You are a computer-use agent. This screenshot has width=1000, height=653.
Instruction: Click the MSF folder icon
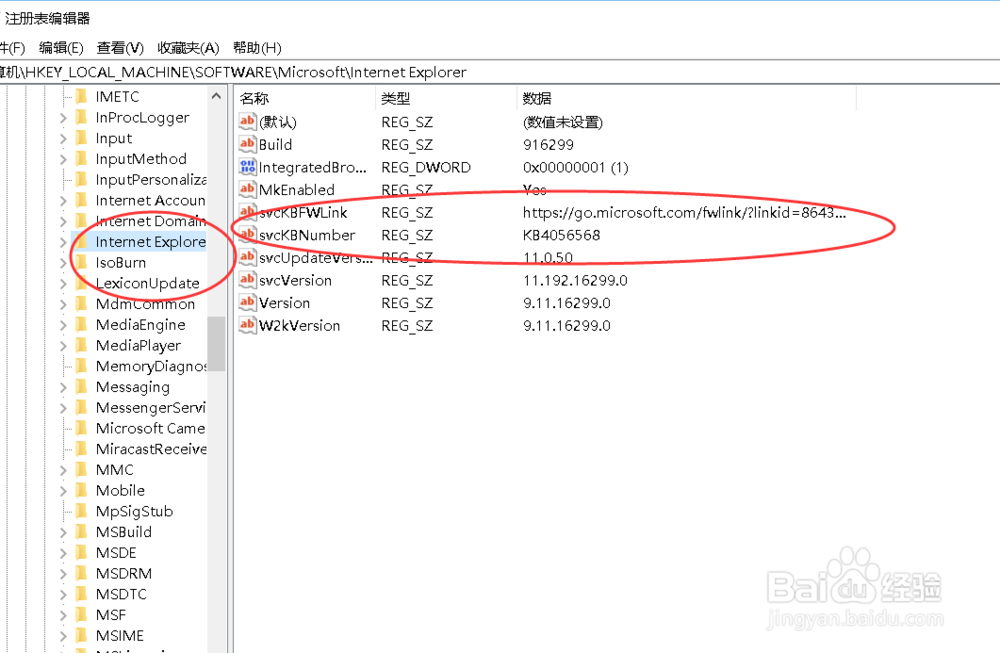click(81, 615)
